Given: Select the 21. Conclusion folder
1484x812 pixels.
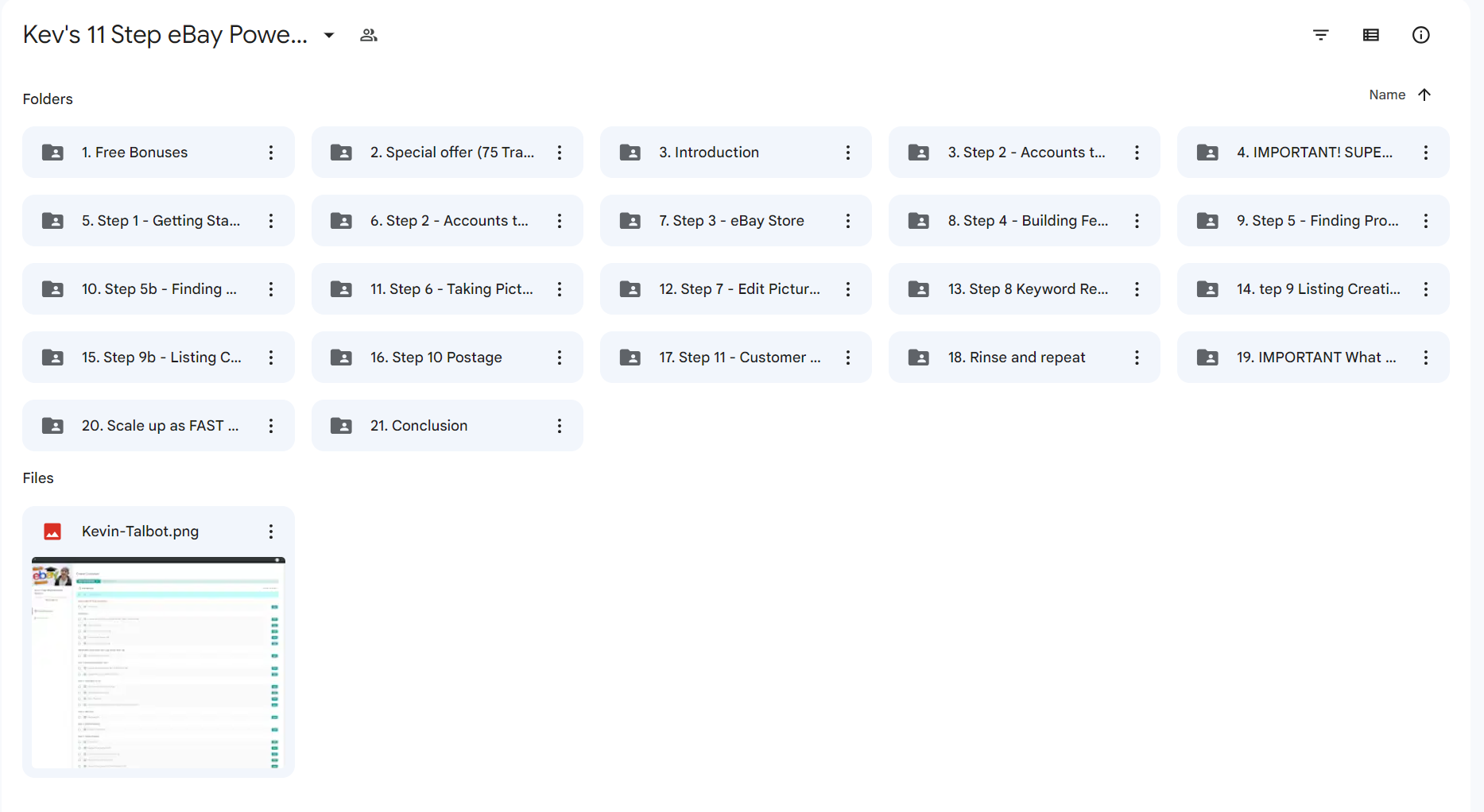Looking at the screenshot, I should click(x=448, y=426).
